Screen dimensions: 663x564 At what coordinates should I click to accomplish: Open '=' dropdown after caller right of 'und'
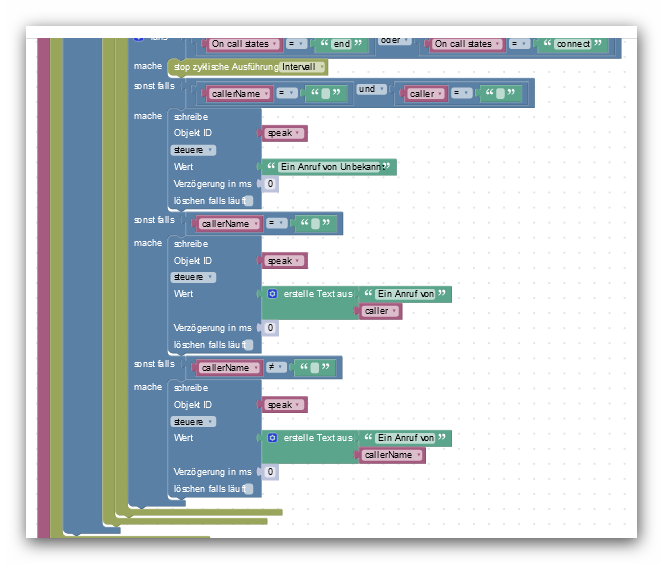tap(461, 93)
